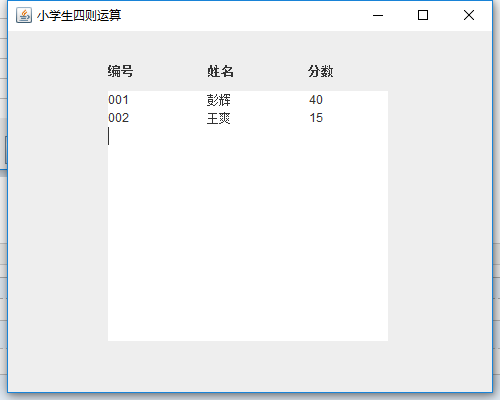Select the ID 002 in text area
The image size is (500, 400).
(118, 118)
